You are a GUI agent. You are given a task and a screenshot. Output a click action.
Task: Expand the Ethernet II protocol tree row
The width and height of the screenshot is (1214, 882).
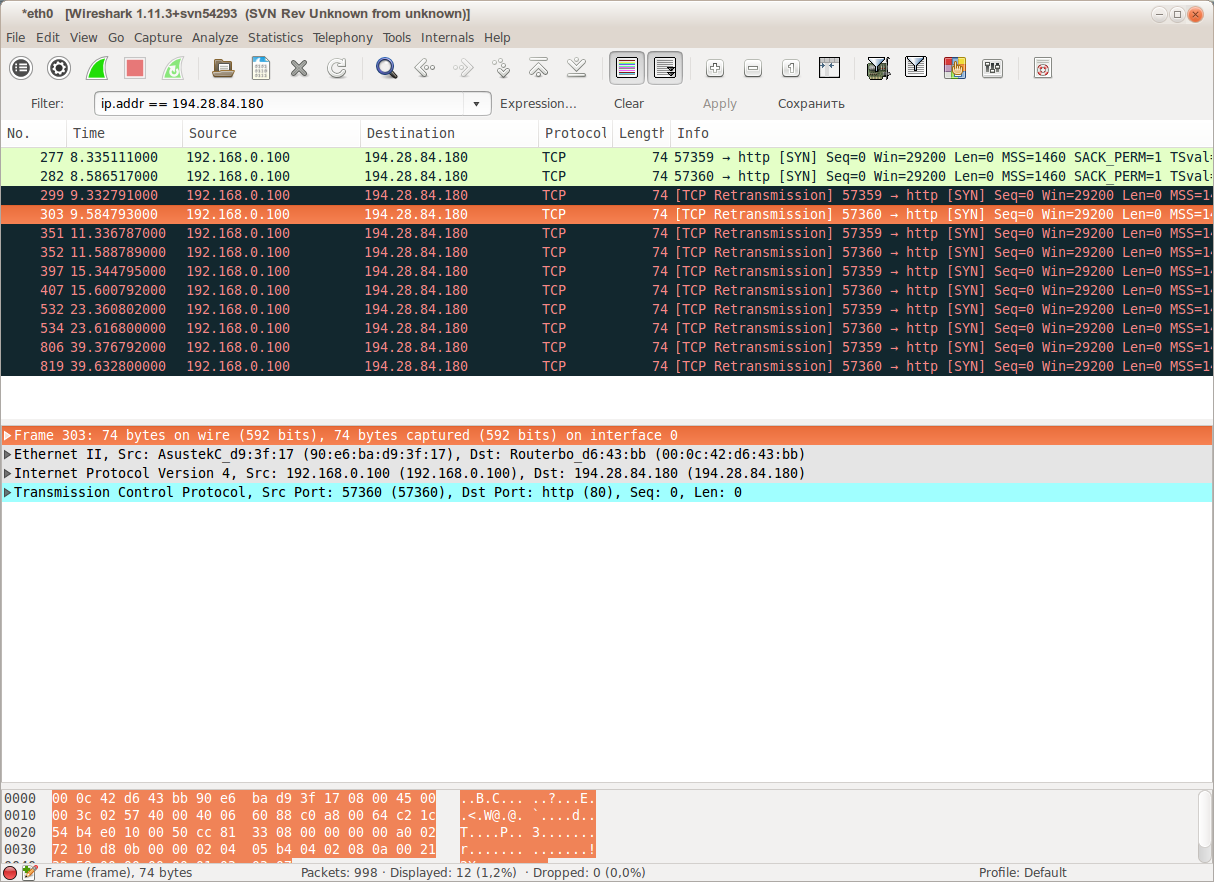[8, 454]
